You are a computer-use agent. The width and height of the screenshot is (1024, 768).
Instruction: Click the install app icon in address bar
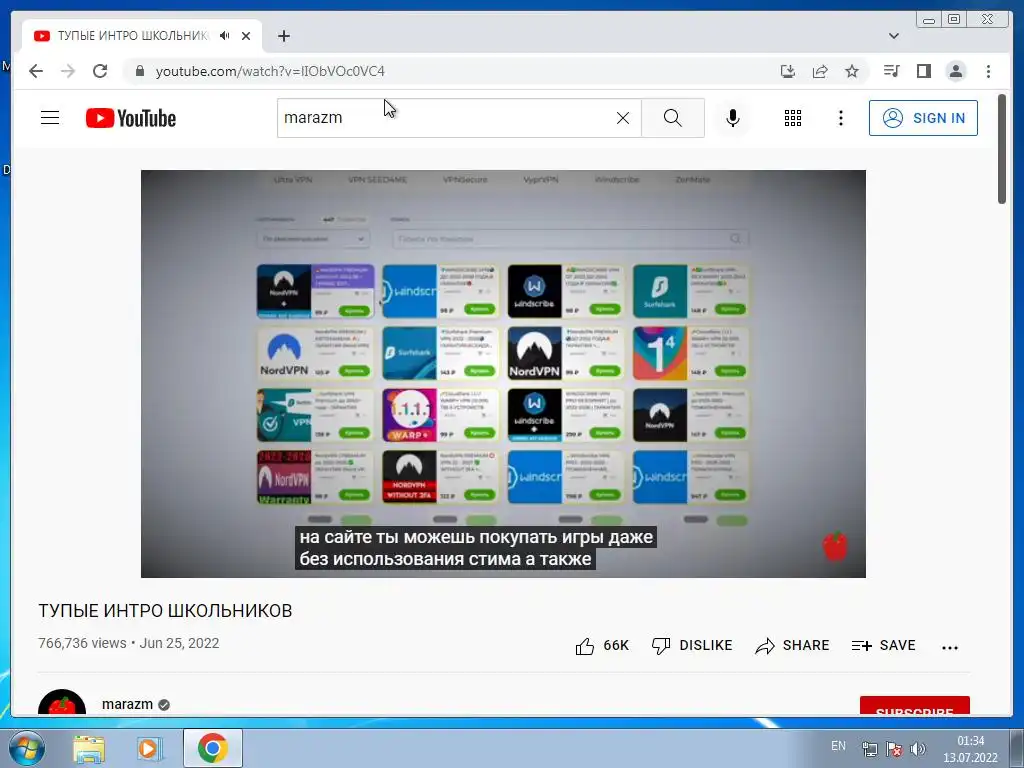[788, 71]
